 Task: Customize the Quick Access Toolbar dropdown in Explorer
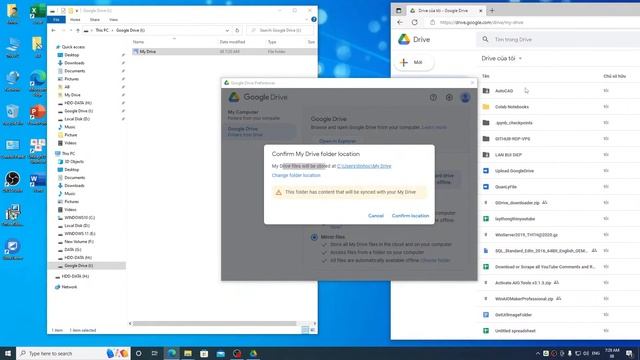[x=77, y=11]
